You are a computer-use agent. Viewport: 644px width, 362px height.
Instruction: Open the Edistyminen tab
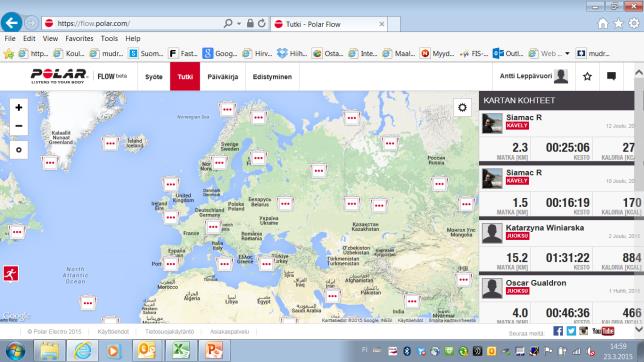272,77
